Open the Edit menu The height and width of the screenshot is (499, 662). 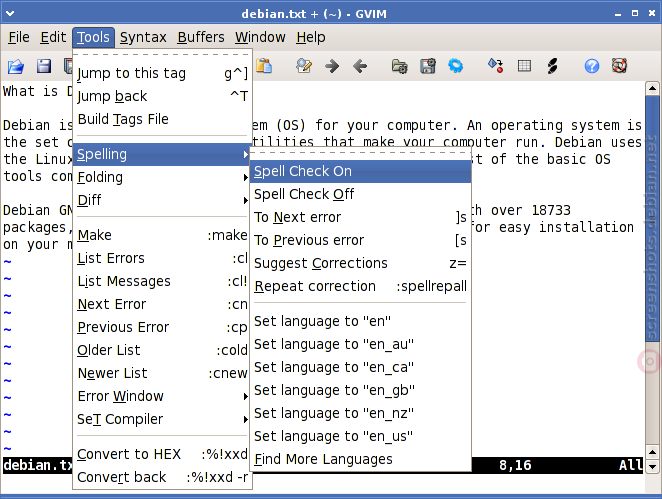coord(53,37)
